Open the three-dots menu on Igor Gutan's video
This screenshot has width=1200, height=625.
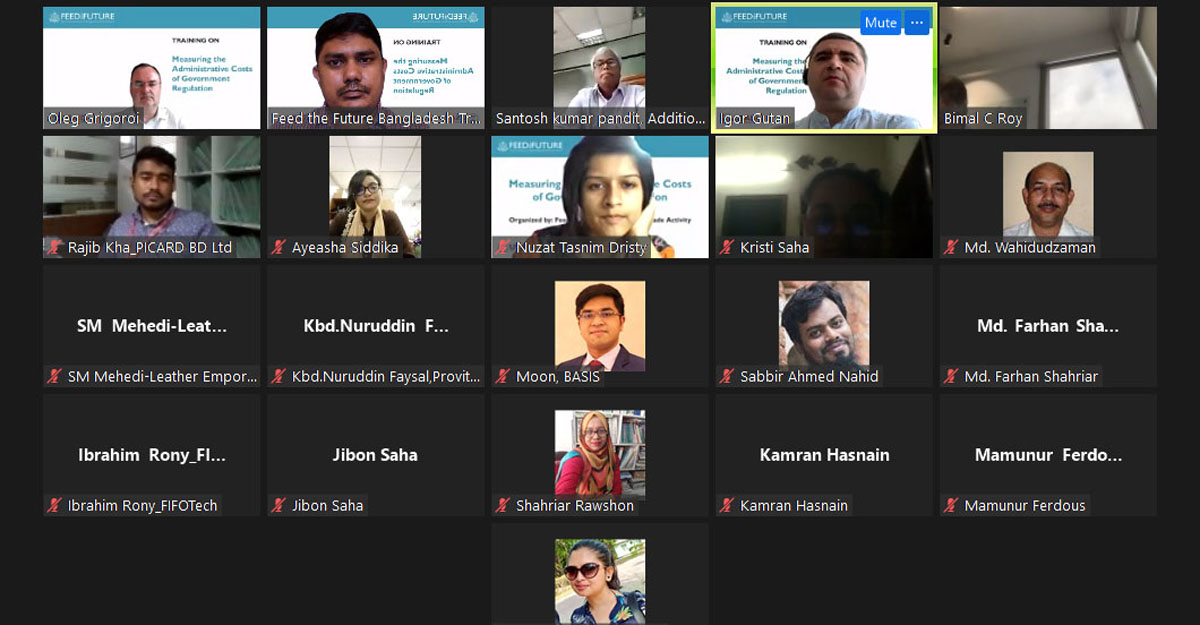click(917, 23)
